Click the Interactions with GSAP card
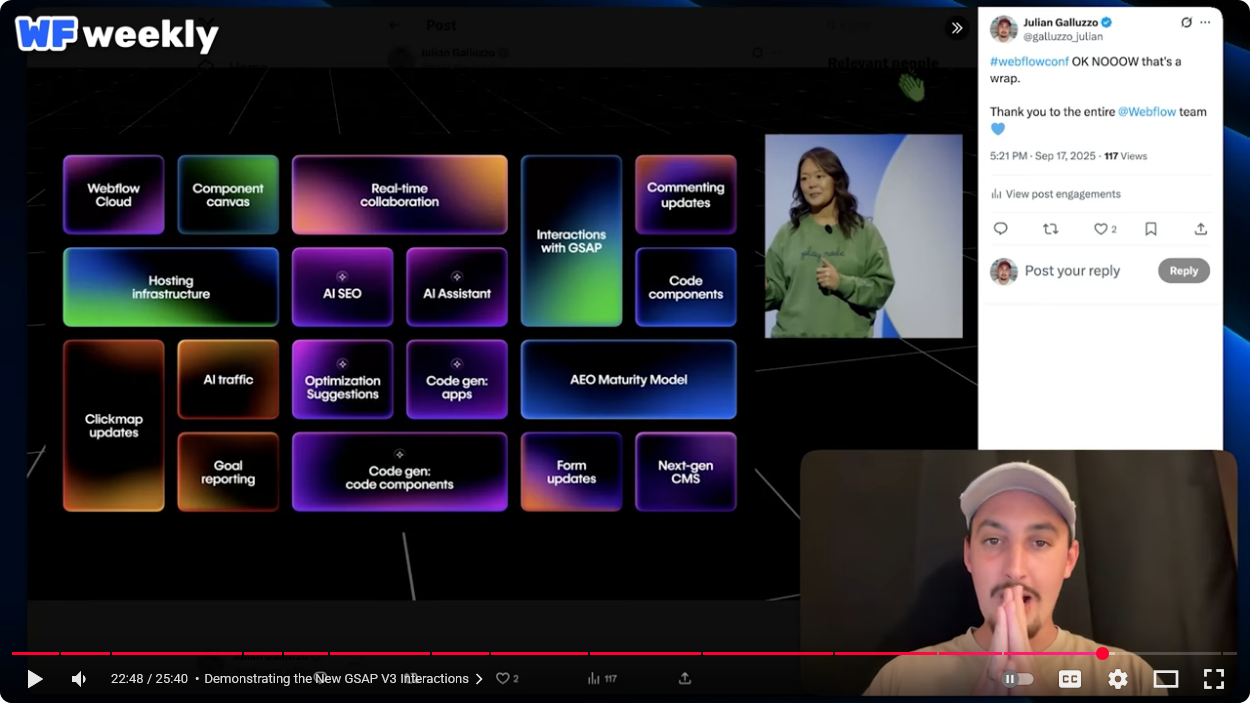1250x703 pixels. [x=571, y=241]
